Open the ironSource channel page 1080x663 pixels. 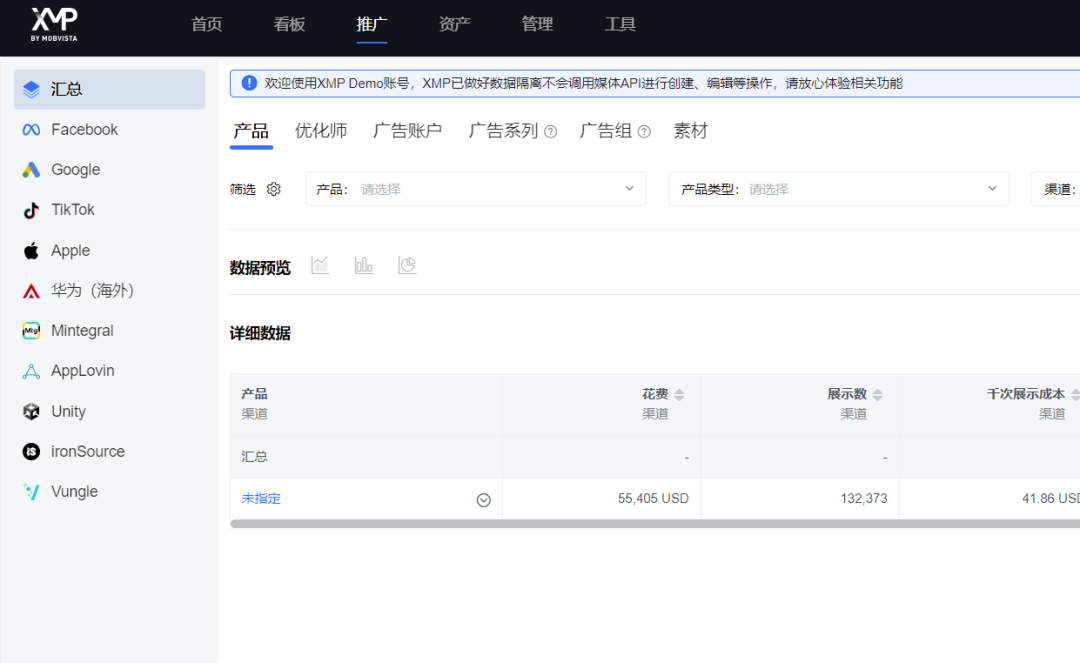86,451
